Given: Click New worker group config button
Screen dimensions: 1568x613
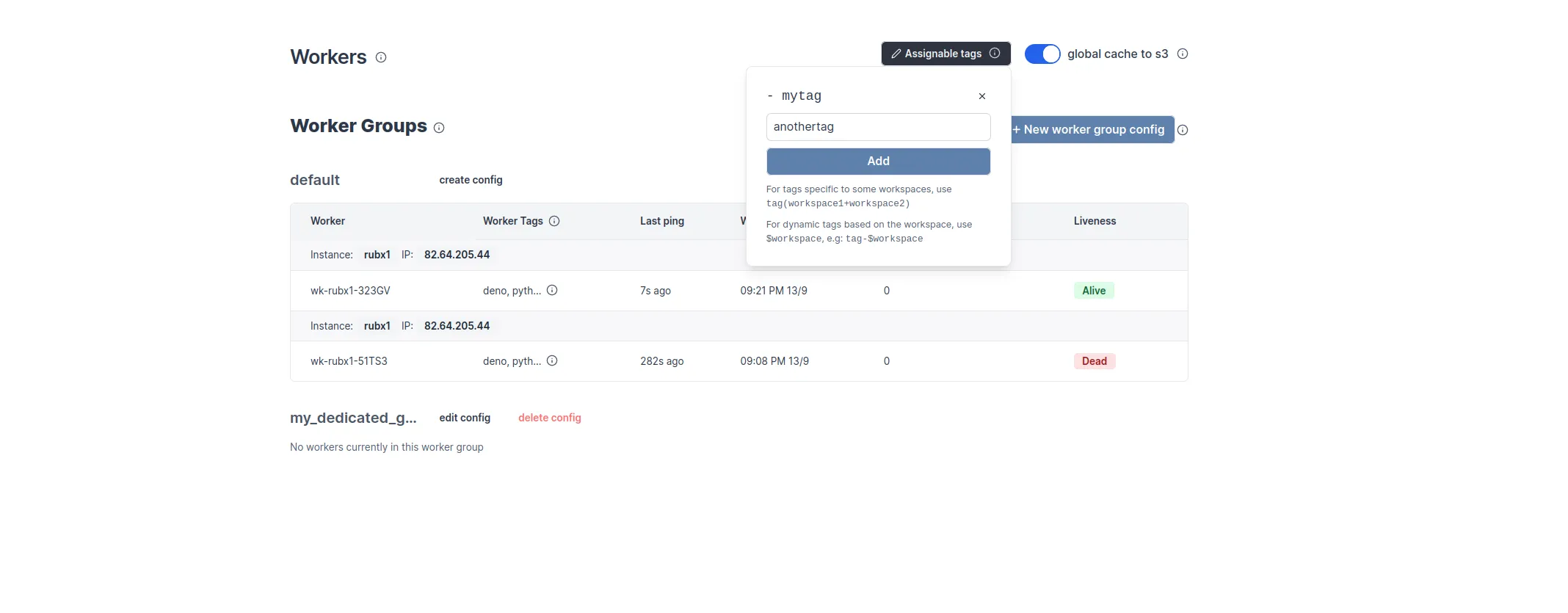Looking at the screenshot, I should pyautogui.click(x=1092, y=130).
